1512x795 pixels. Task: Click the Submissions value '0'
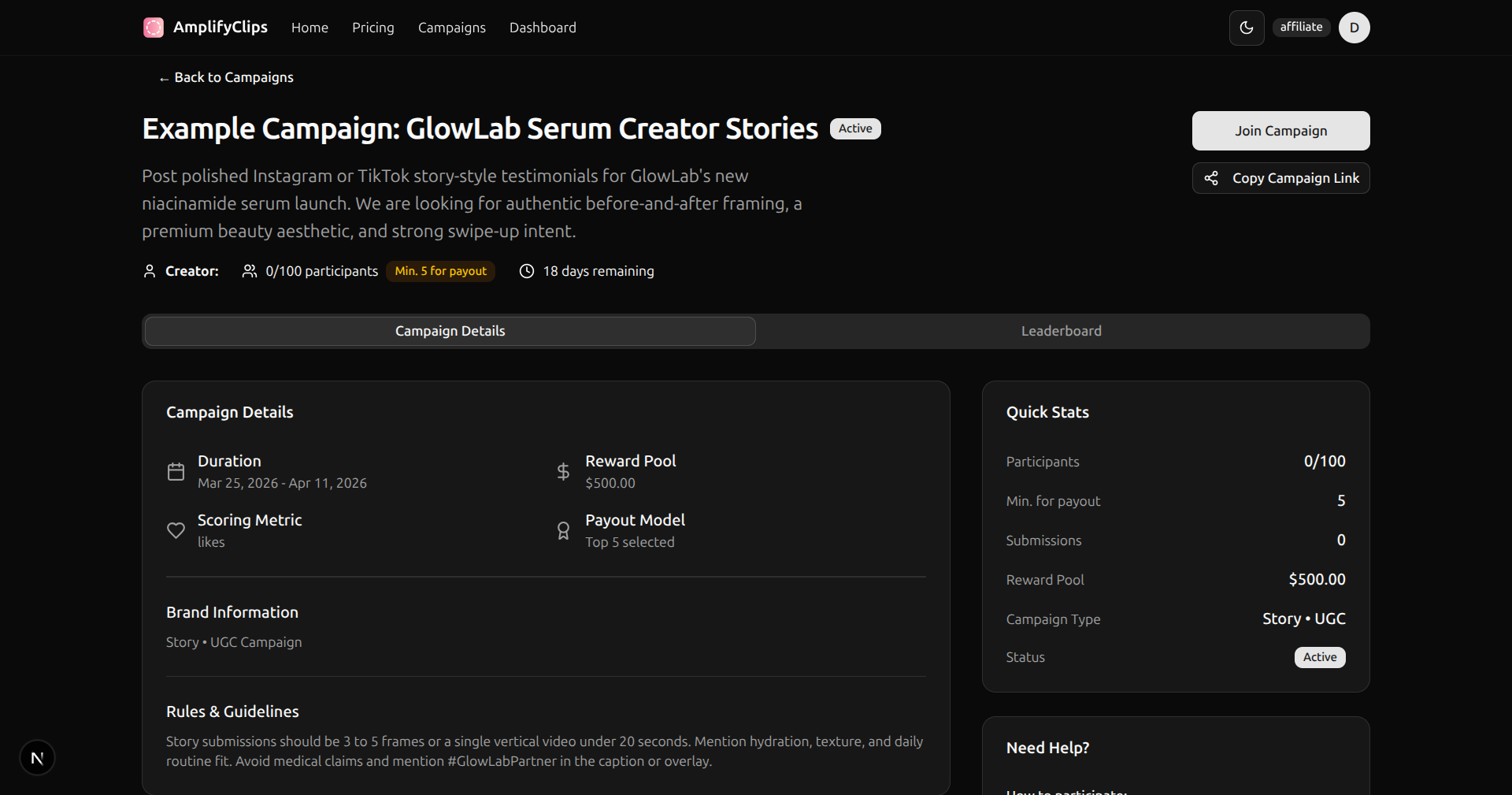(x=1341, y=540)
